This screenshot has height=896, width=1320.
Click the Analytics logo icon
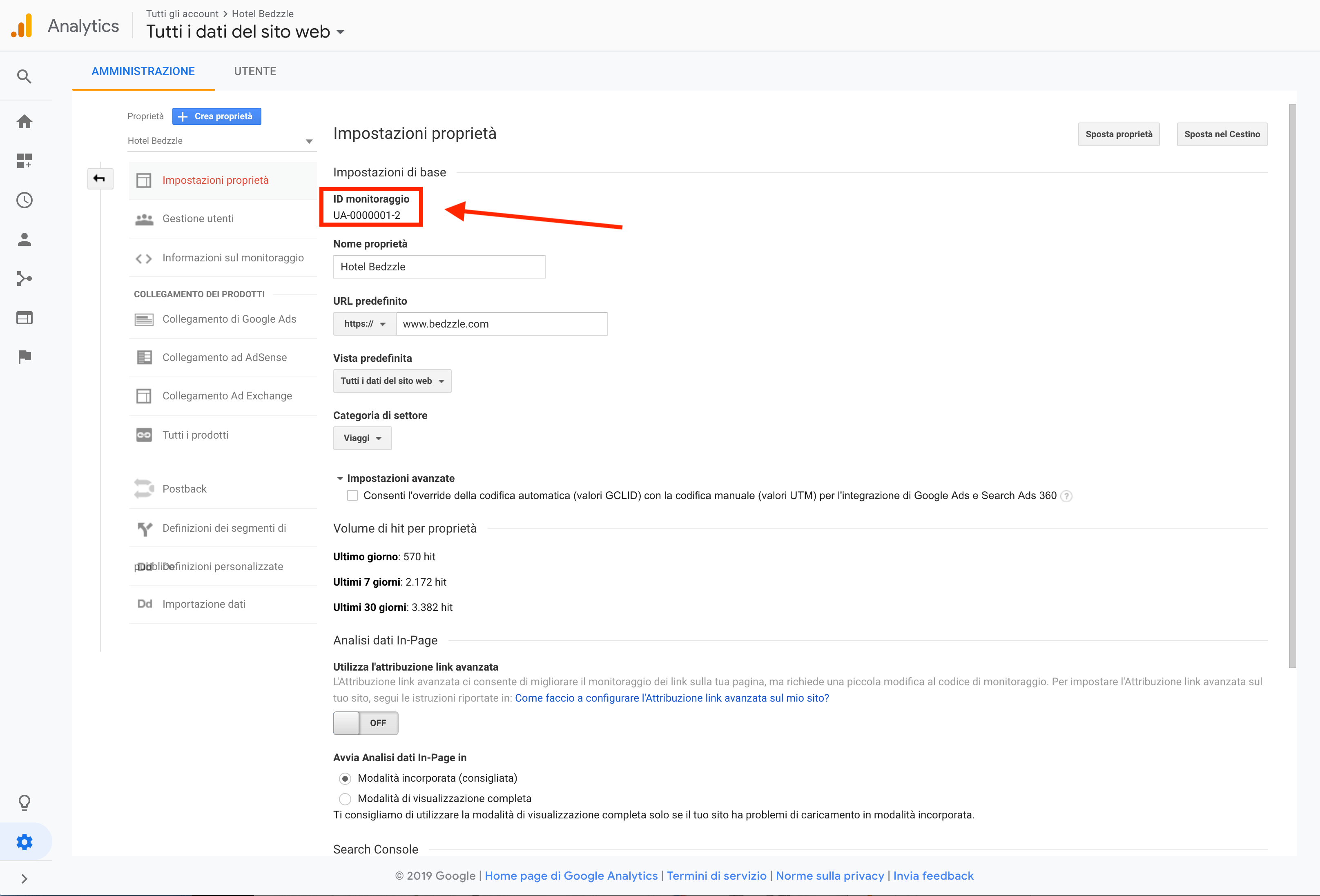pyautogui.click(x=22, y=26)
